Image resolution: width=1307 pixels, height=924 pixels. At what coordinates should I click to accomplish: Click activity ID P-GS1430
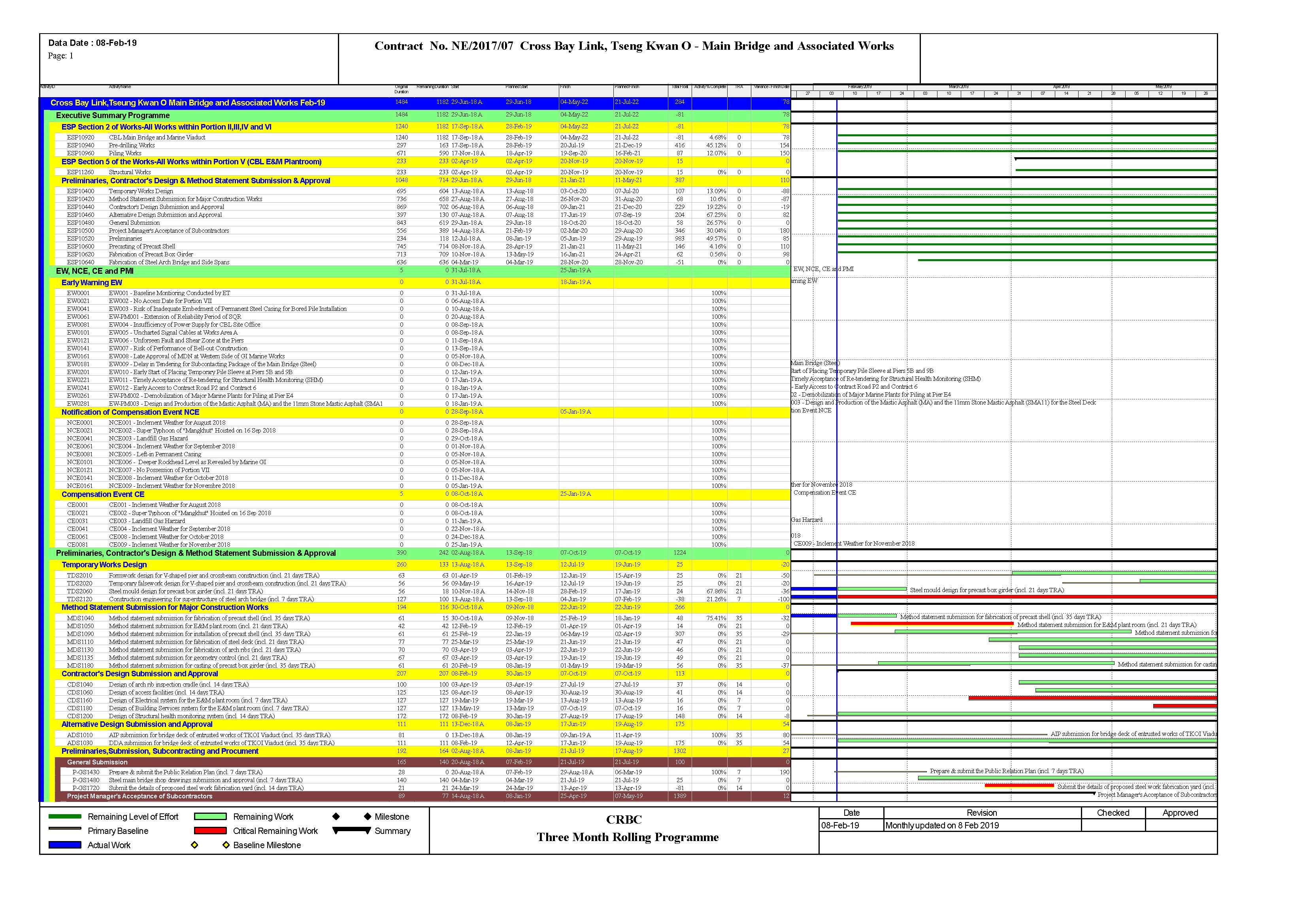point(86,773)
